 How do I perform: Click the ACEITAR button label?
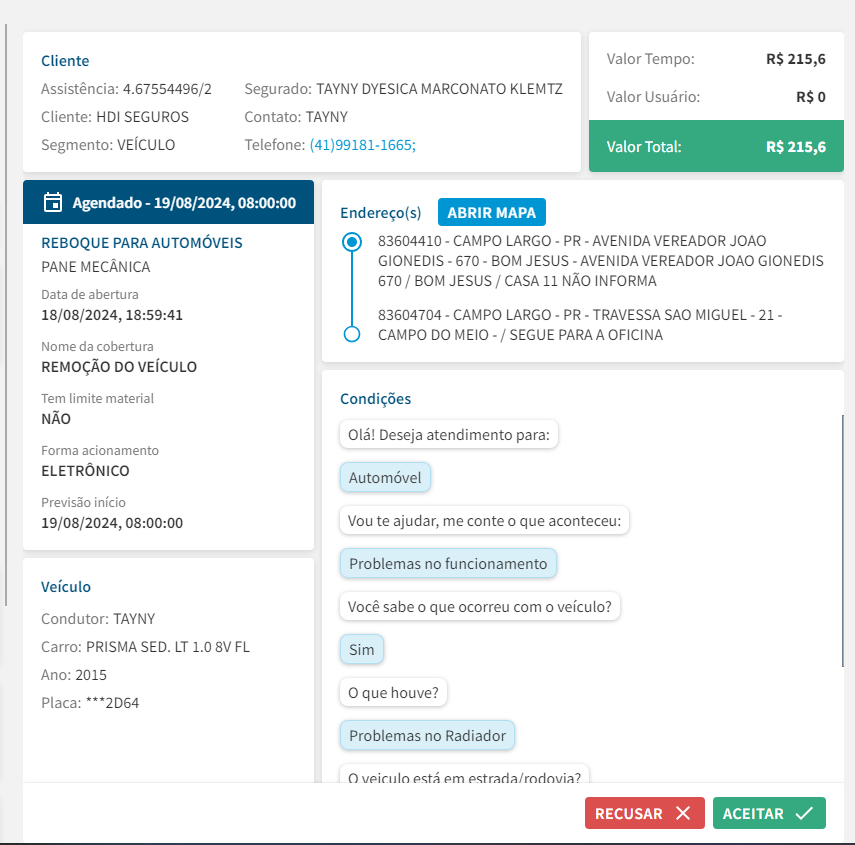(753, 814)
